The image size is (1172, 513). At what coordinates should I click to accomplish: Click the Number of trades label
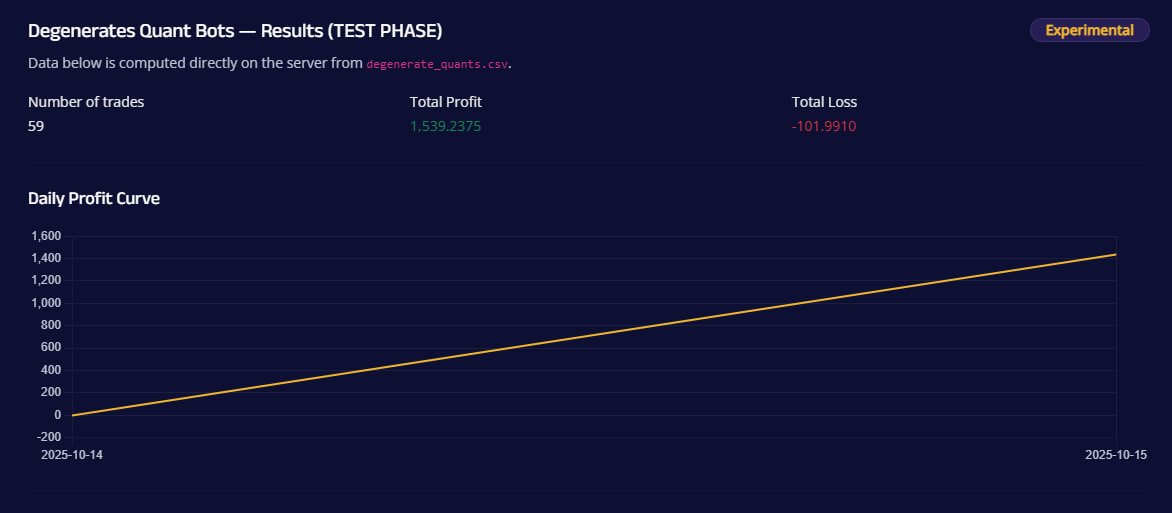pyautogui.click(x=86, y=102)
